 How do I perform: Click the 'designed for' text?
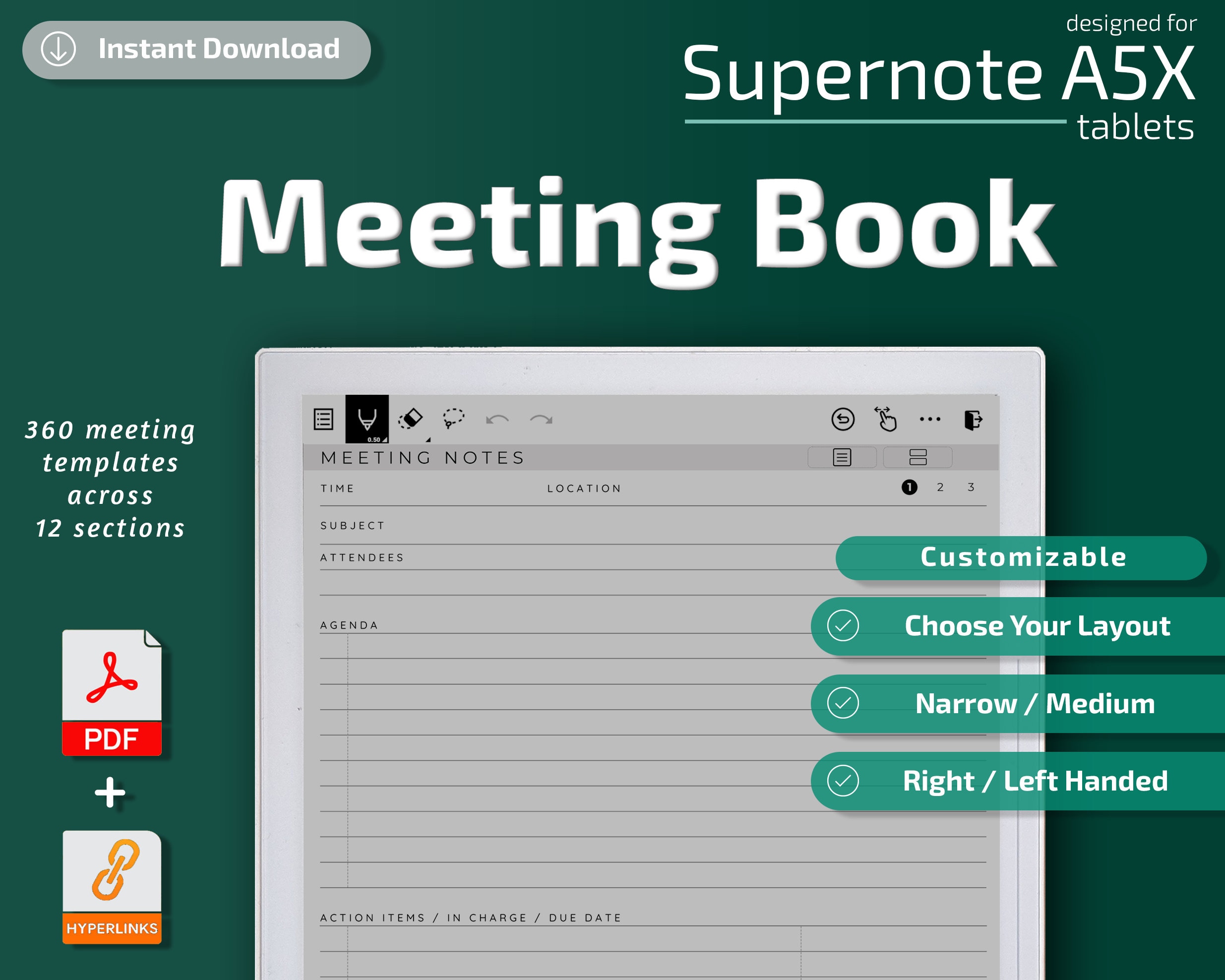point(1131,23)
